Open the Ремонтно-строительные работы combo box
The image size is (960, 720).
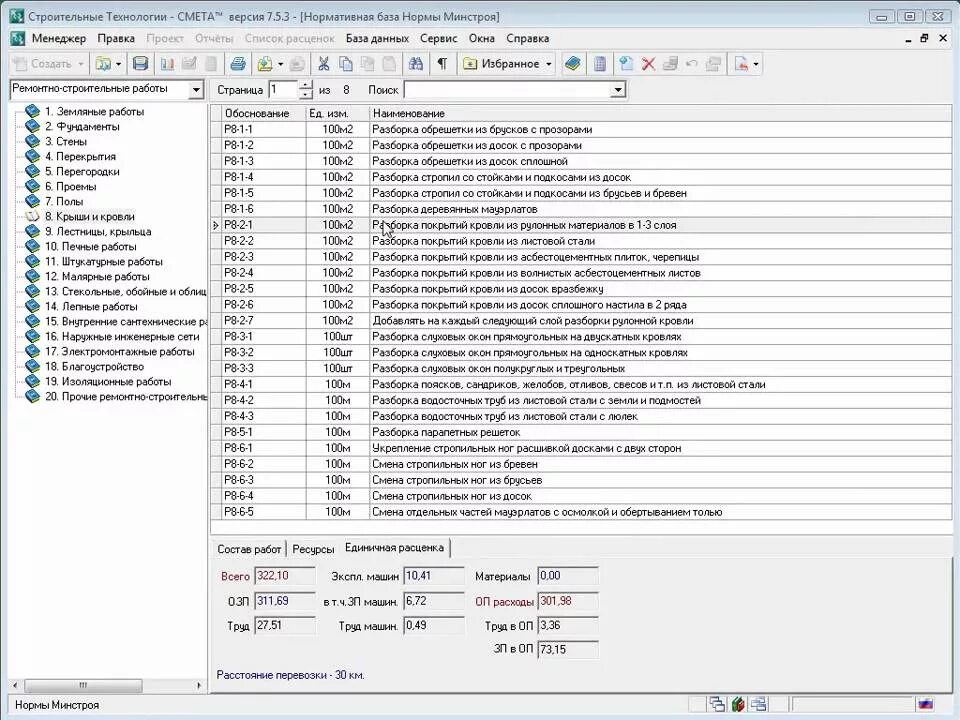tap(196, 89)
